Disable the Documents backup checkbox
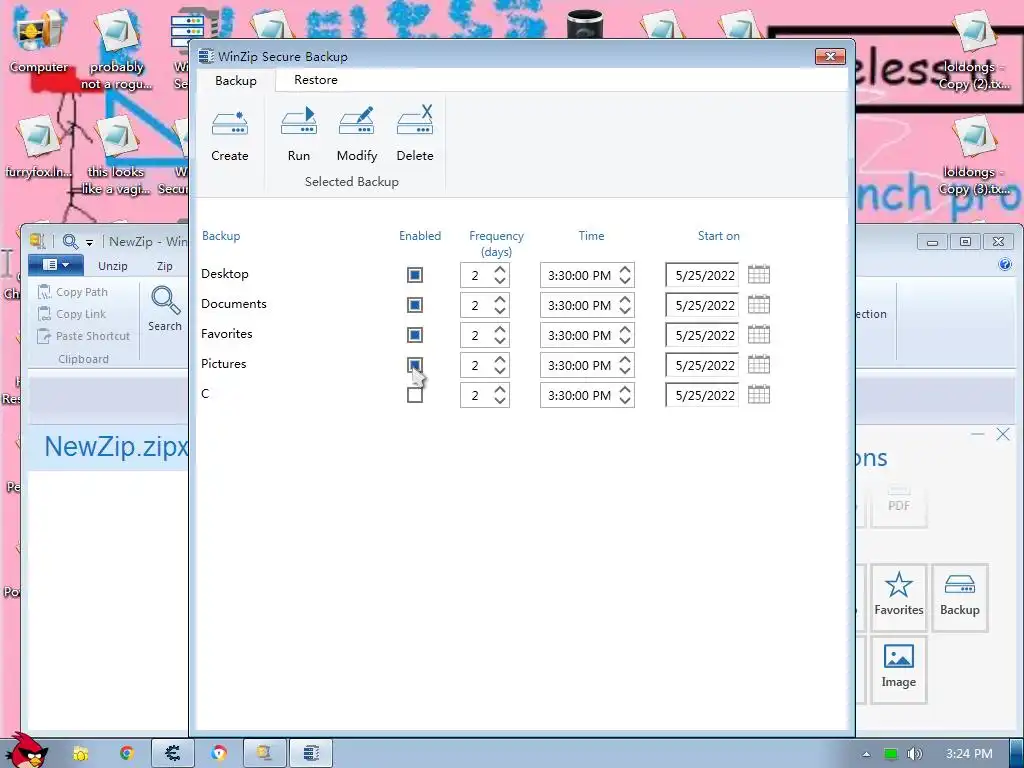The width and height of the screenshot is (1024, 768). (x=415, y=305)
